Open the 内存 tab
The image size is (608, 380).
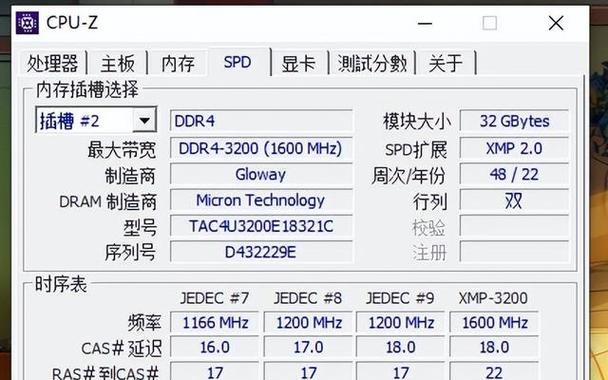[x=178, y=63]
